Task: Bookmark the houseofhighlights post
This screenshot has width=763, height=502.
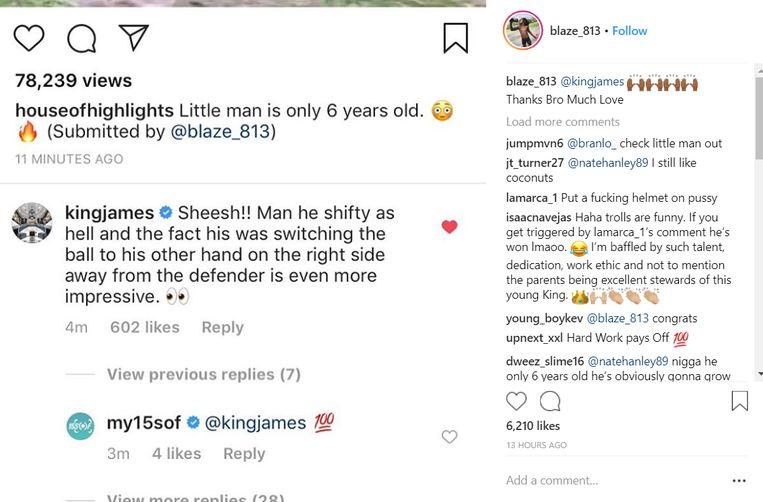Action: click(x=455, y=38)
